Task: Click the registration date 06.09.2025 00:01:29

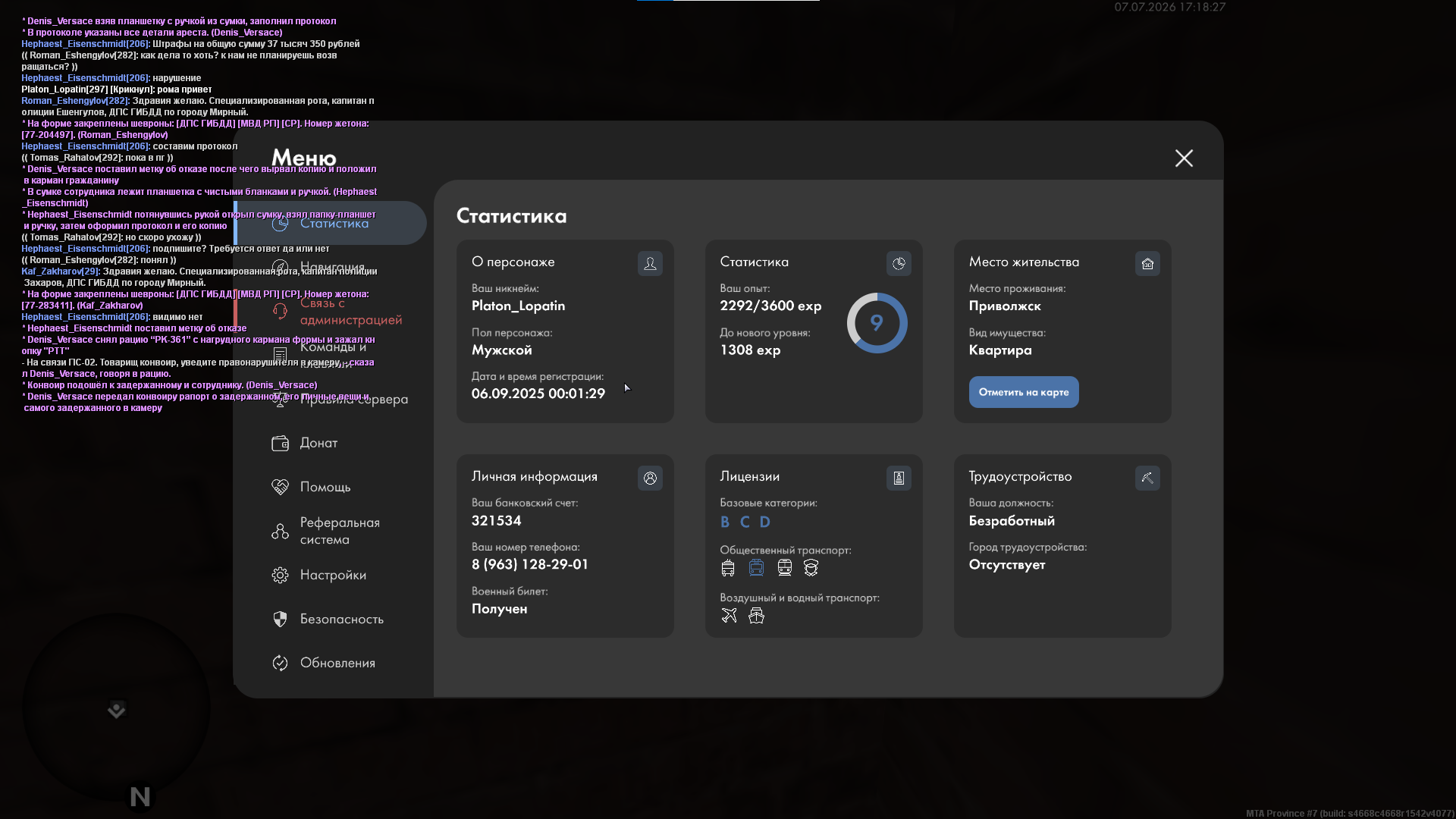Action: 538,394
